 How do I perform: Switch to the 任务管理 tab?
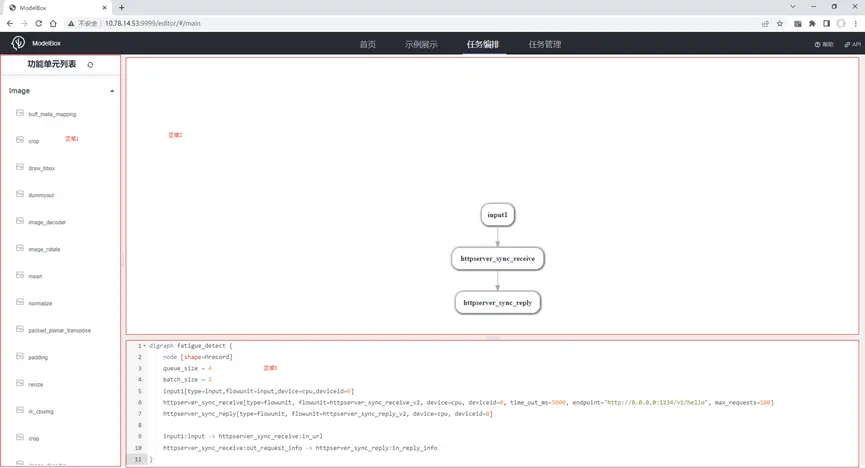click(545, 44)
